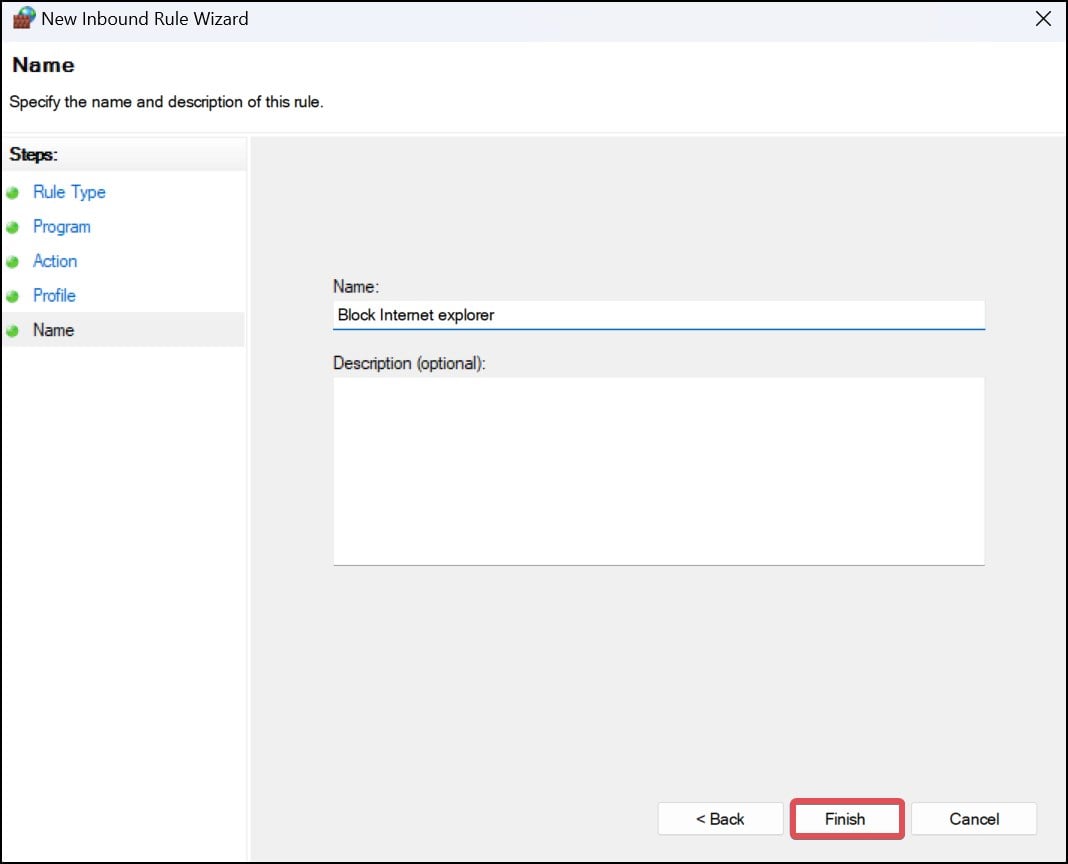This screenshot has height=864, width=1068.
Task: Open the Action step
Action: [54, 261]
